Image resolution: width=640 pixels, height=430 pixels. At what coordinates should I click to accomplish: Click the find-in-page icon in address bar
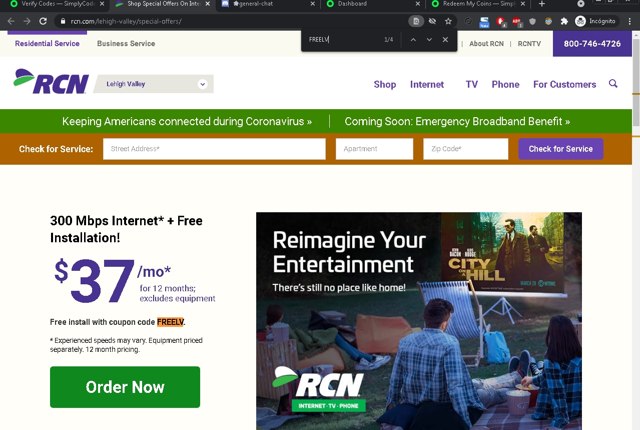(416, 21)
